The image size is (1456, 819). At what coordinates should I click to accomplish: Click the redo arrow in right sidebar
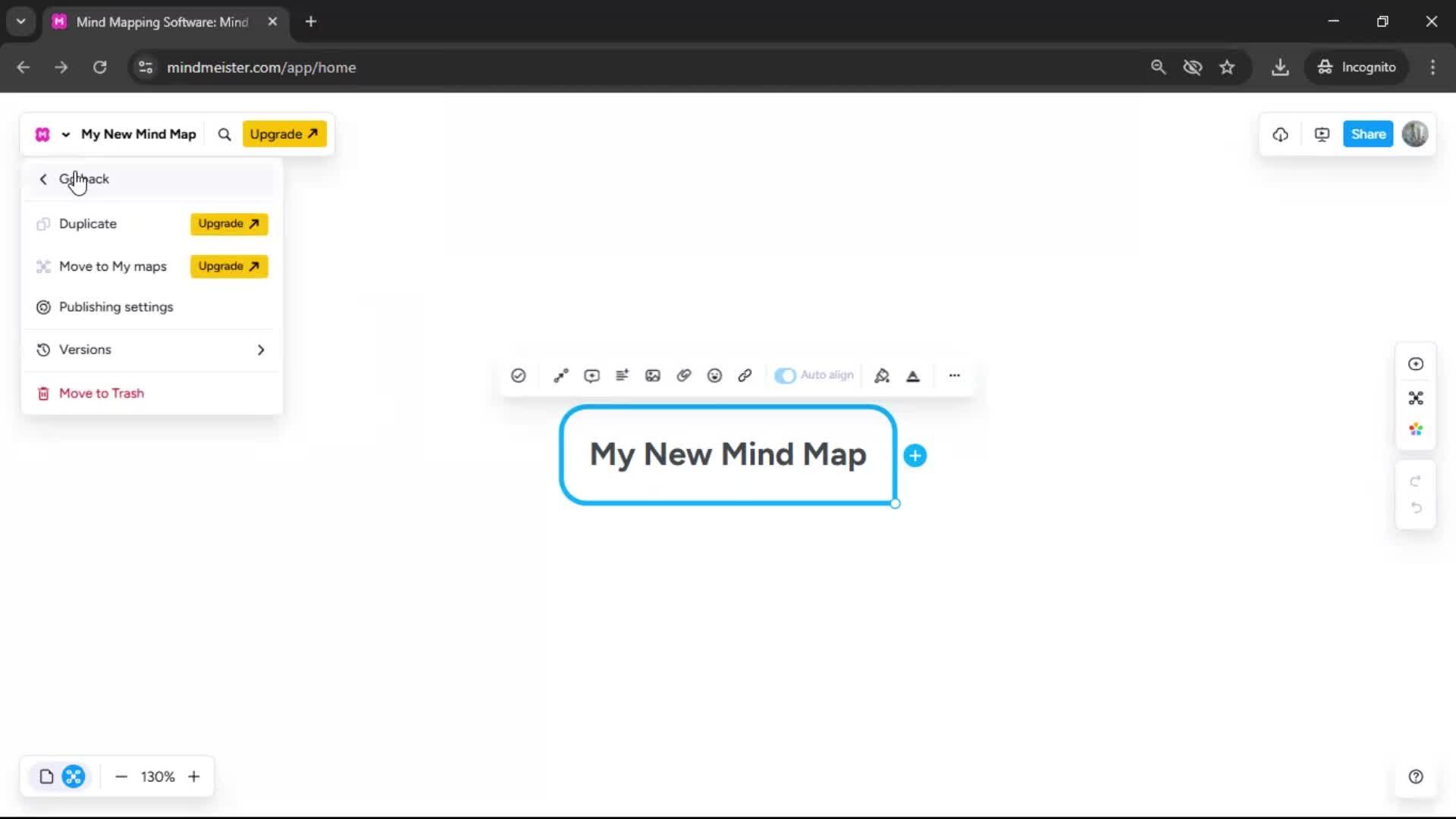1416,482
